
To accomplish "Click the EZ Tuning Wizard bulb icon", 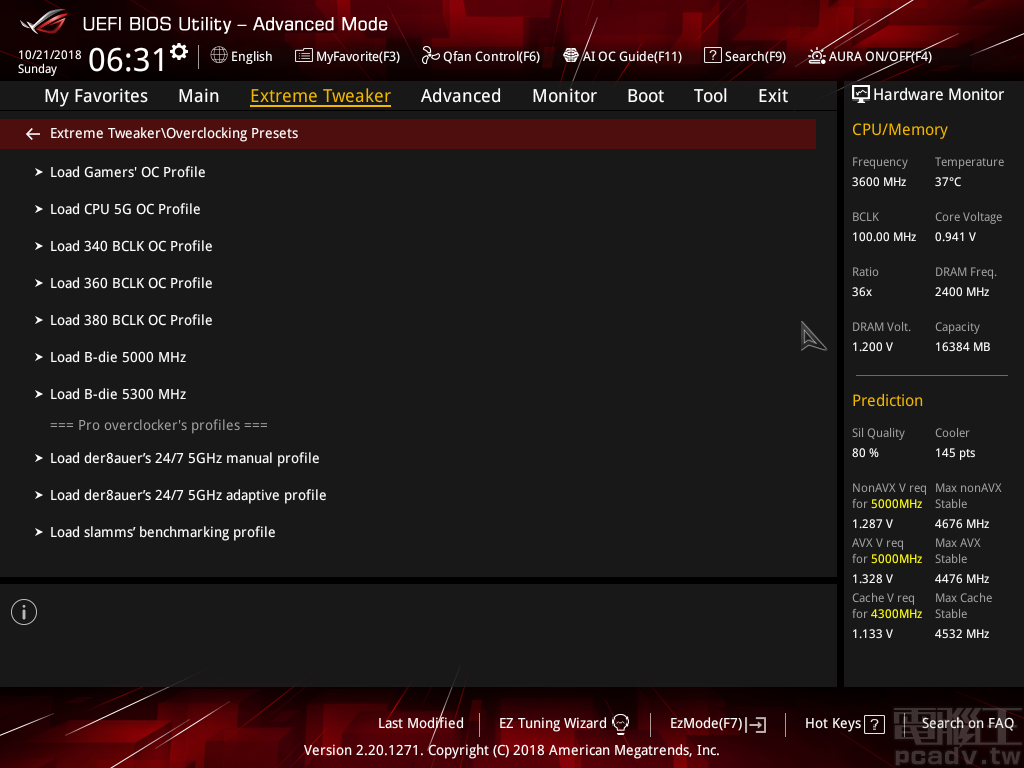I will tap(620, 724).
